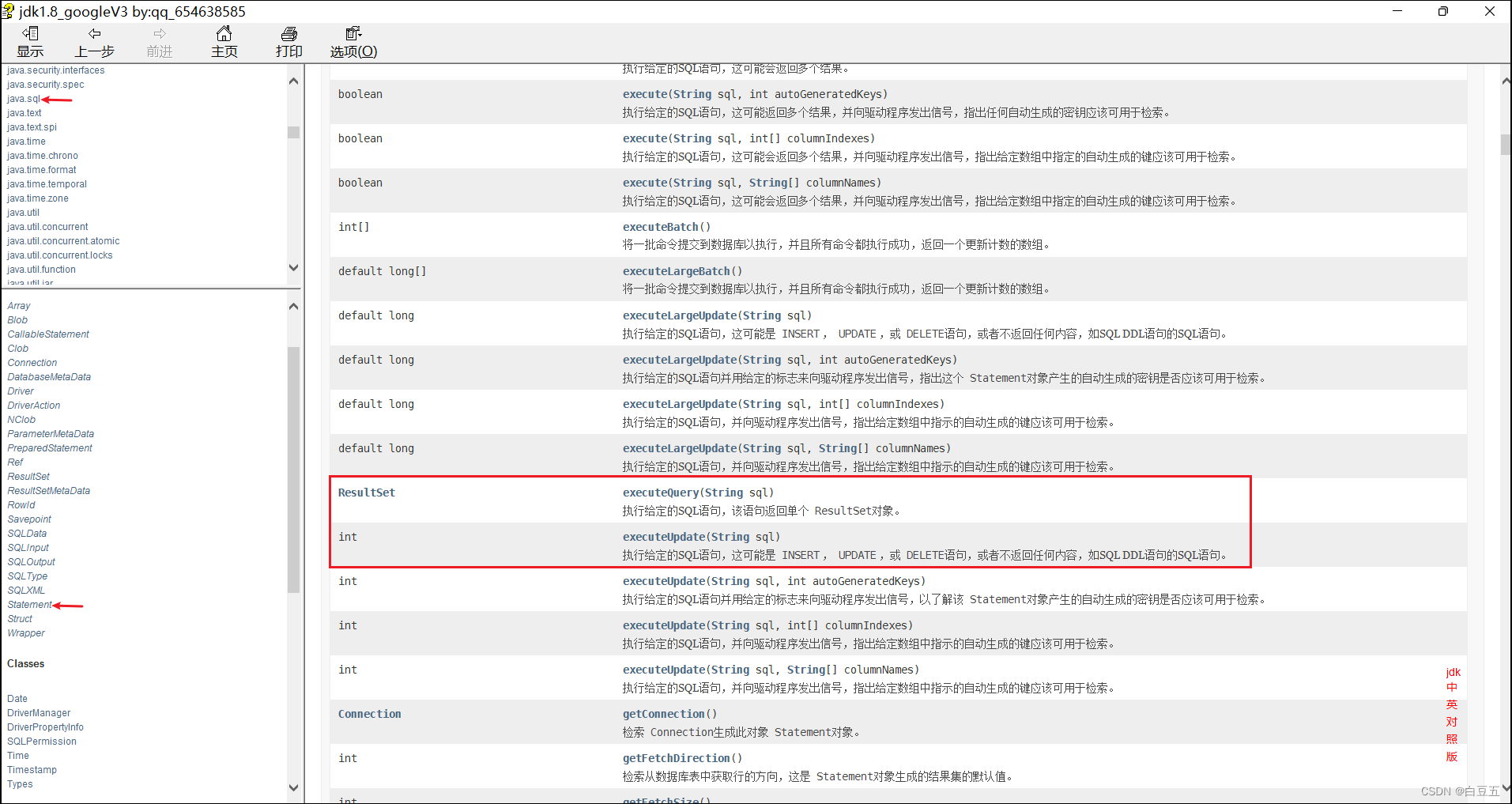Go back with the 上一步 arrow icon
The height and width of the screenshot is (804, 1512).
click(95, 33)
